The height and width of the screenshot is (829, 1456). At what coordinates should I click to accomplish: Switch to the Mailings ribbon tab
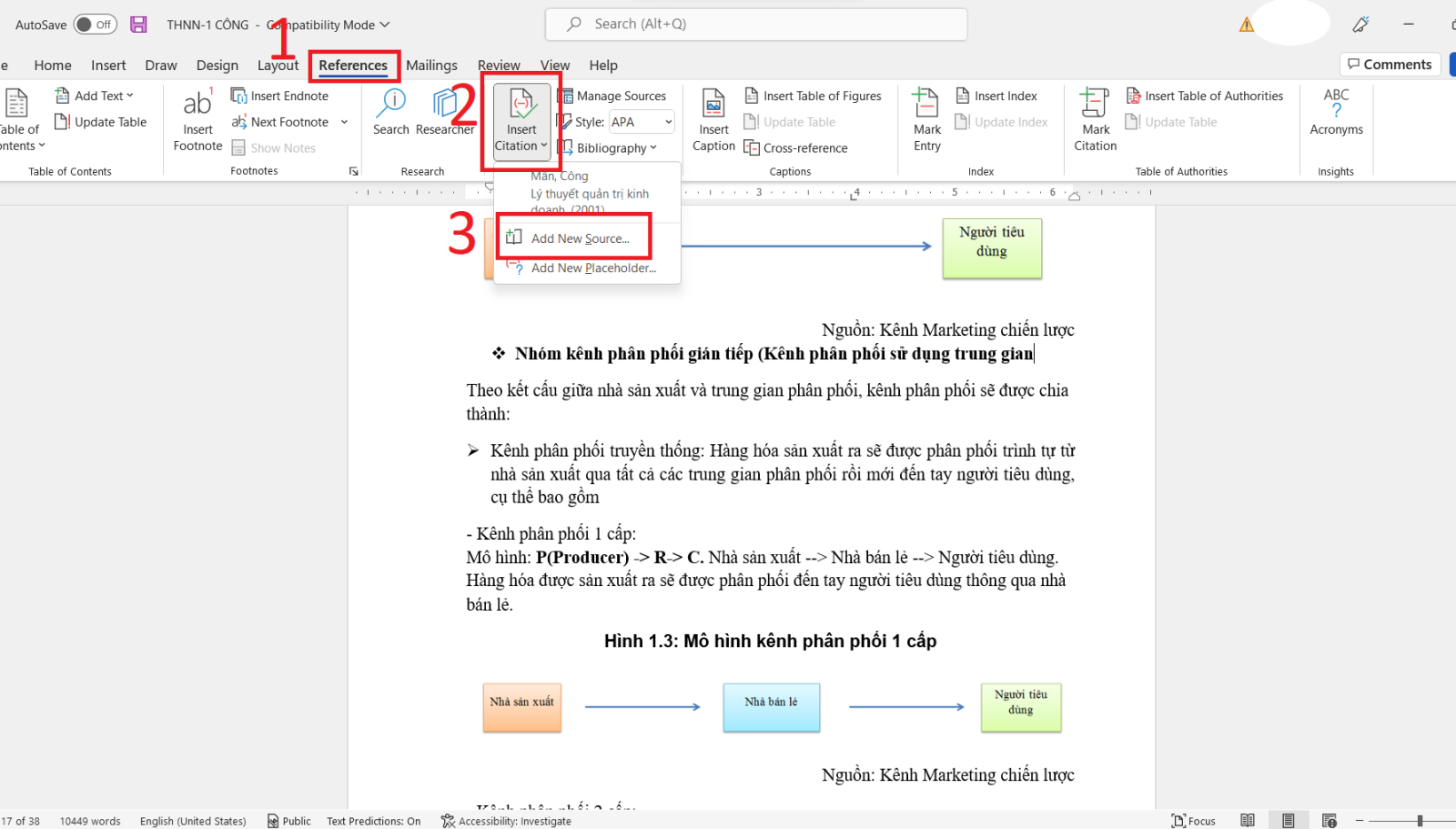coord(431,65)
